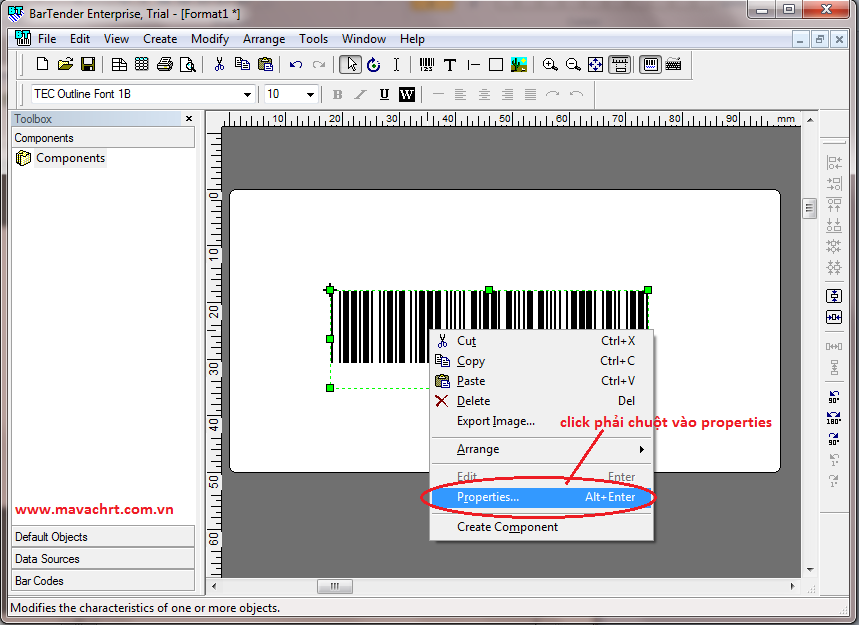Open the Edit menu in menu bar
This screenshot has height=625, width=859.
tap(80, 39)
